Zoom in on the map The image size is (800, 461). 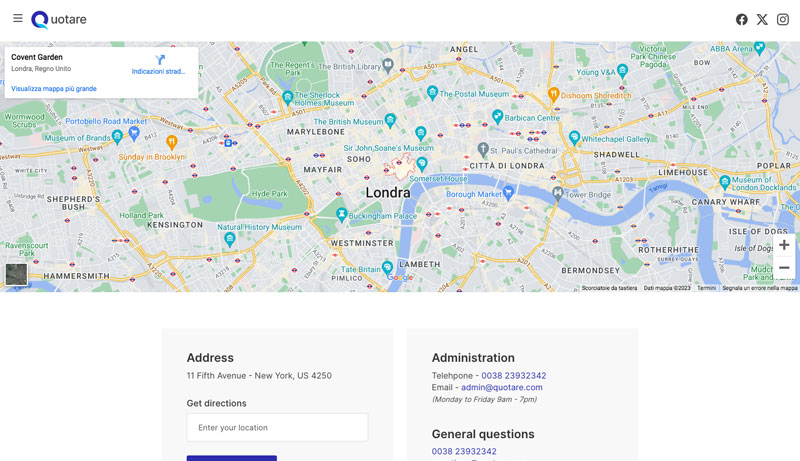783,245
